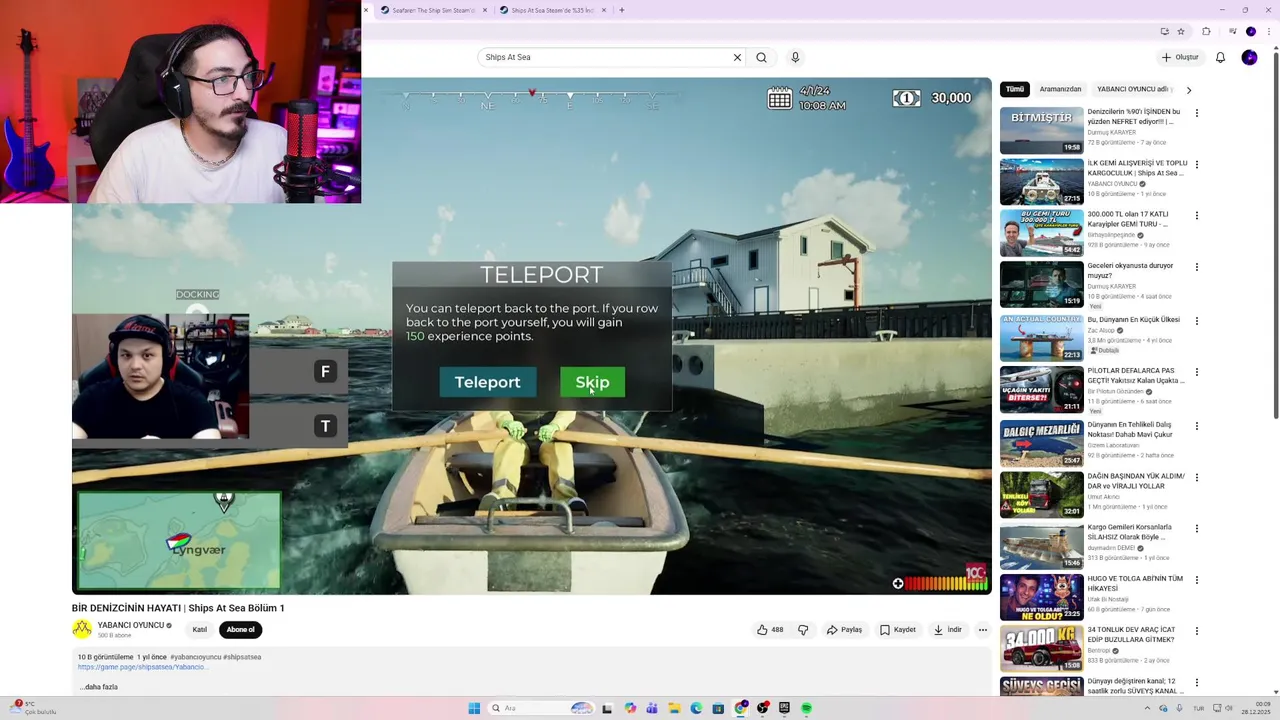1280x720 pixels.
Task: Click the YouTube search magnifier button
Action: pyautogui.click(x=761, y=57)
